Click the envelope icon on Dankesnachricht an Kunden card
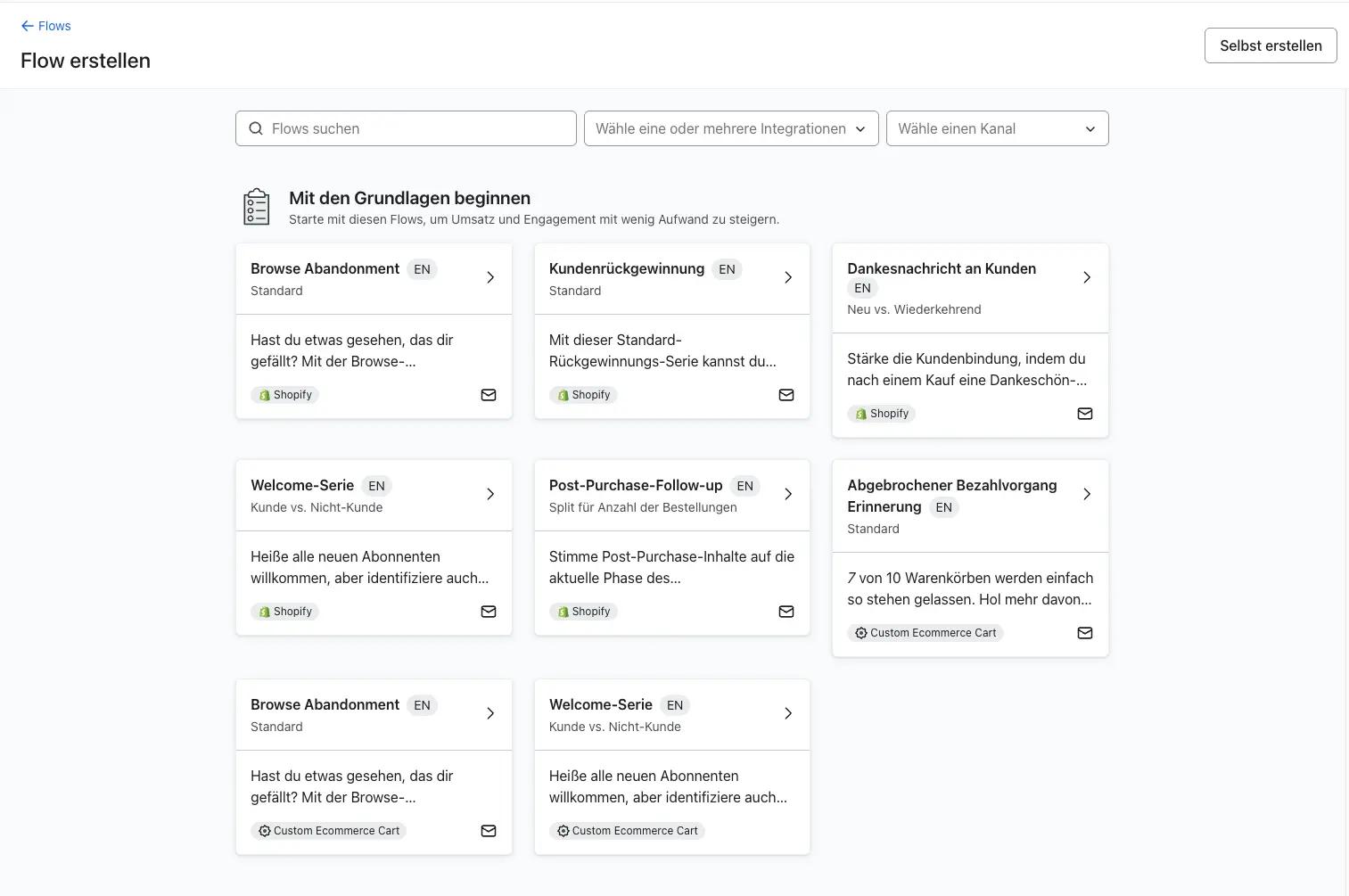The image size is (1349, 896). (1084, 414)
